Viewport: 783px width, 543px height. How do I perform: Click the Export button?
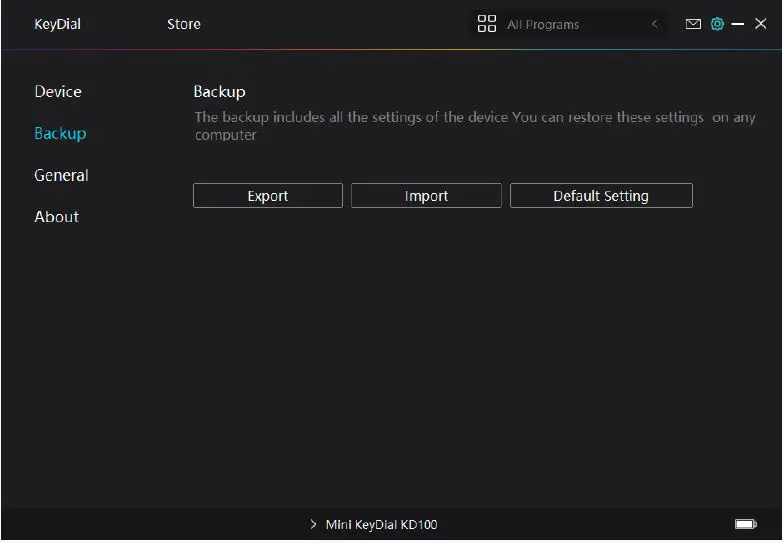[268, 195]
